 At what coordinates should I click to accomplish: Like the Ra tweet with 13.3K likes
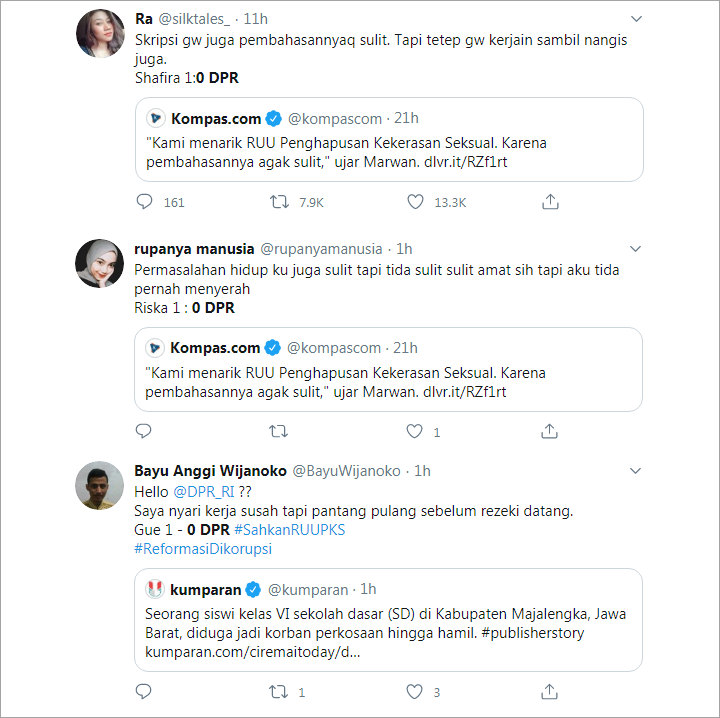pos(415,202)
